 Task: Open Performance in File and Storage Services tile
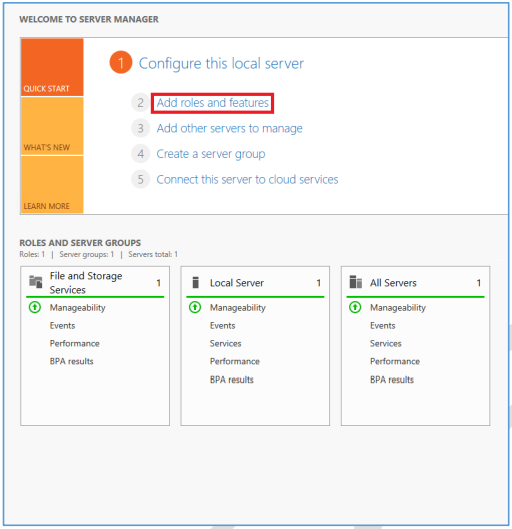pyautogui.click(x=75, y=343)
